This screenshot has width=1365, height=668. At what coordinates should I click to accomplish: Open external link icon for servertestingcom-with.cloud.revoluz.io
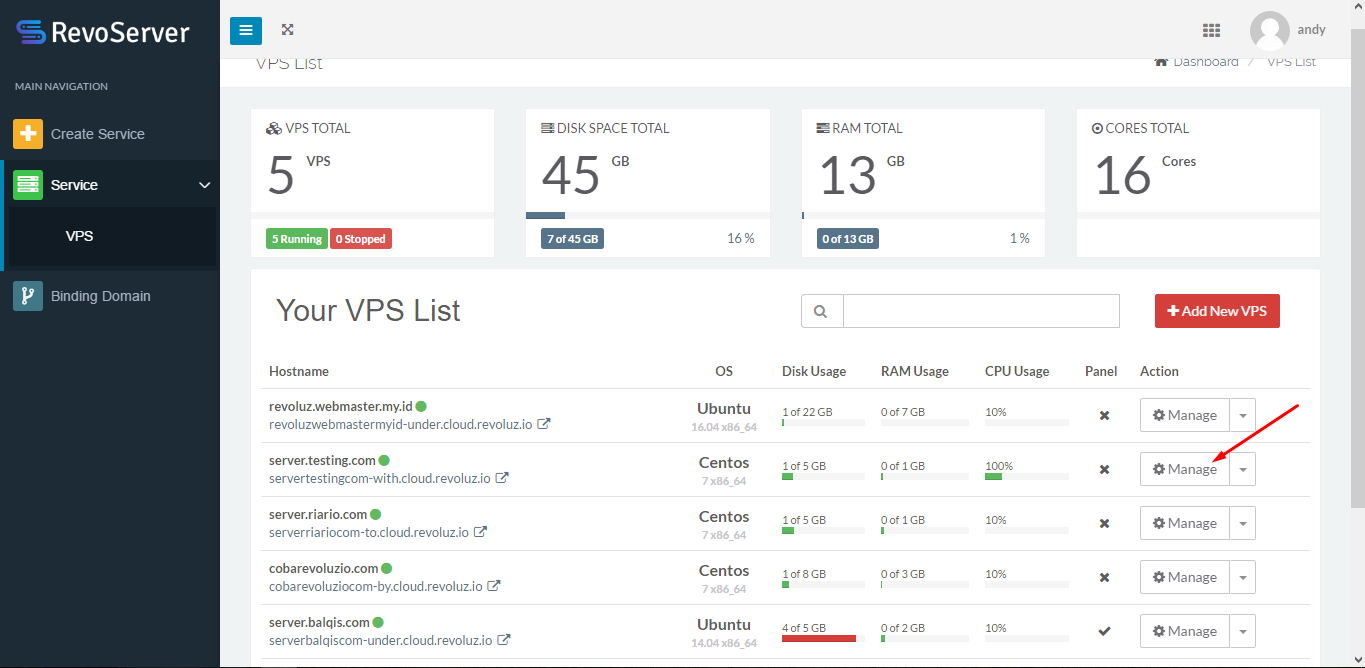click(x=502, y=478)
